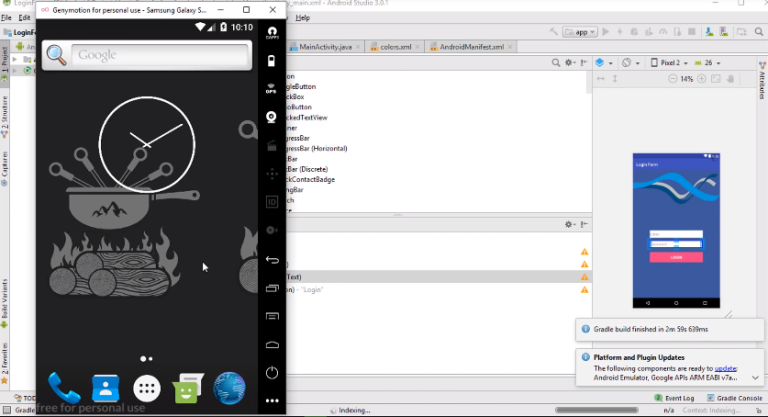Viewport: 768px width, 417px height.
Task: Open the API 26 version dropdown
Action: tap(713, 62)
